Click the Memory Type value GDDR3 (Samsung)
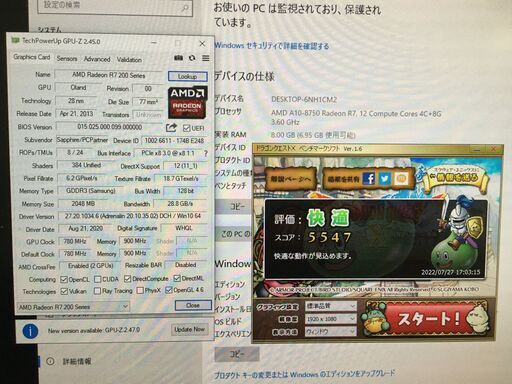The image size is (512, 384). pyautogui.click(x=90, y=191)
